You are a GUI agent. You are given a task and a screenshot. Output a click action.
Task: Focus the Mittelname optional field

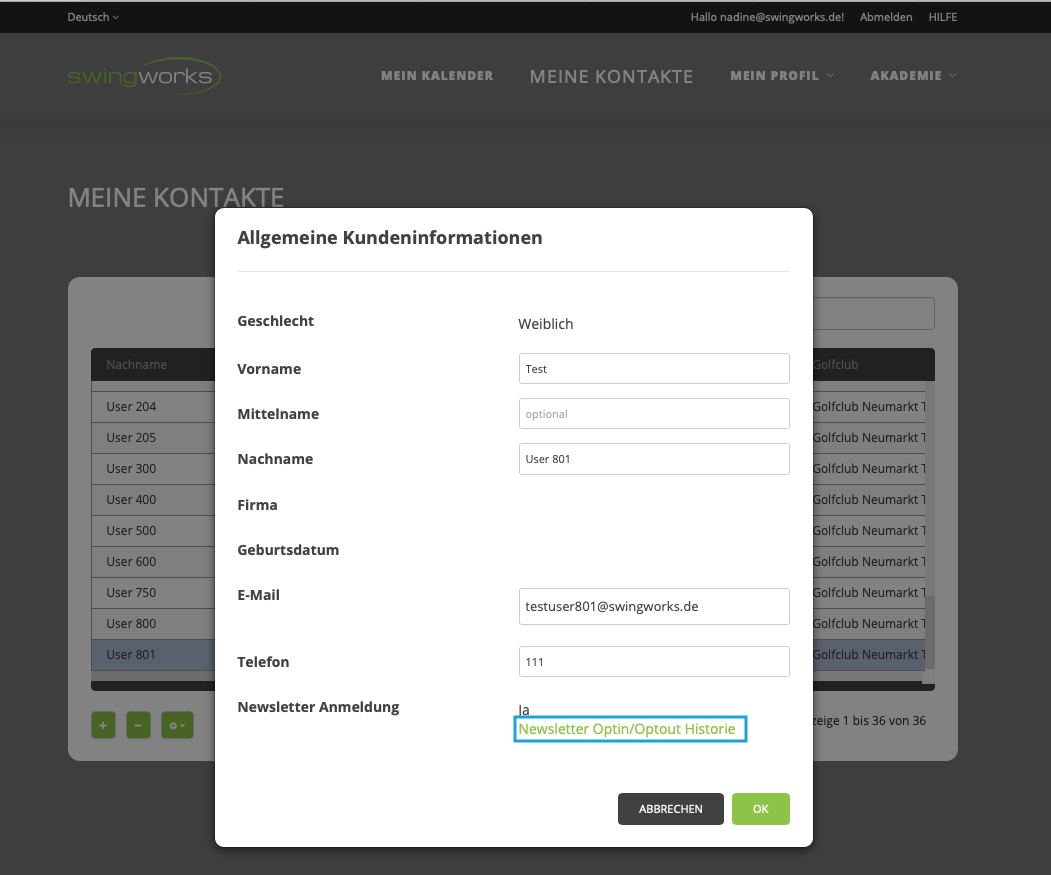click(654, 414)
